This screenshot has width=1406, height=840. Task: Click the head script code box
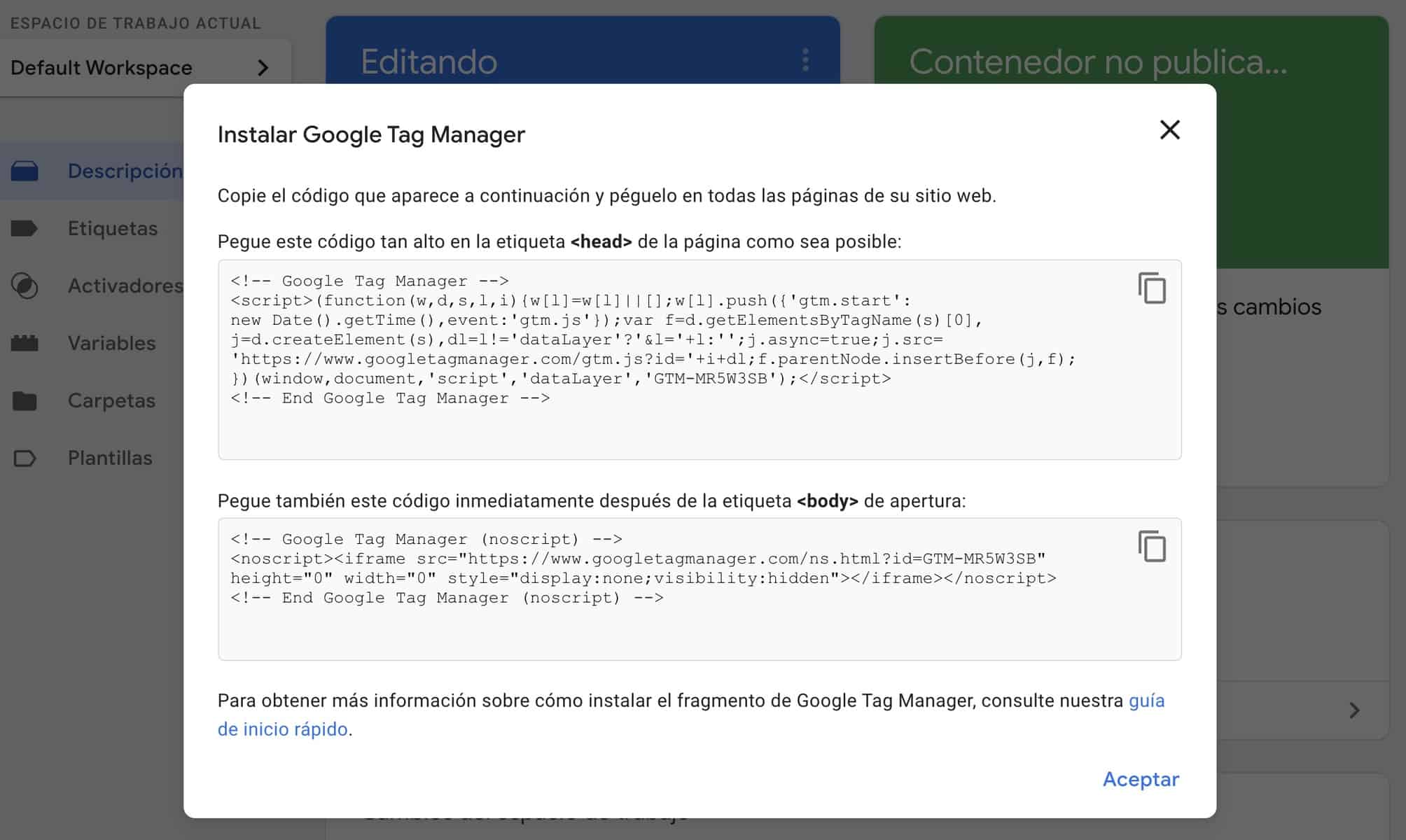coord(699,360)
